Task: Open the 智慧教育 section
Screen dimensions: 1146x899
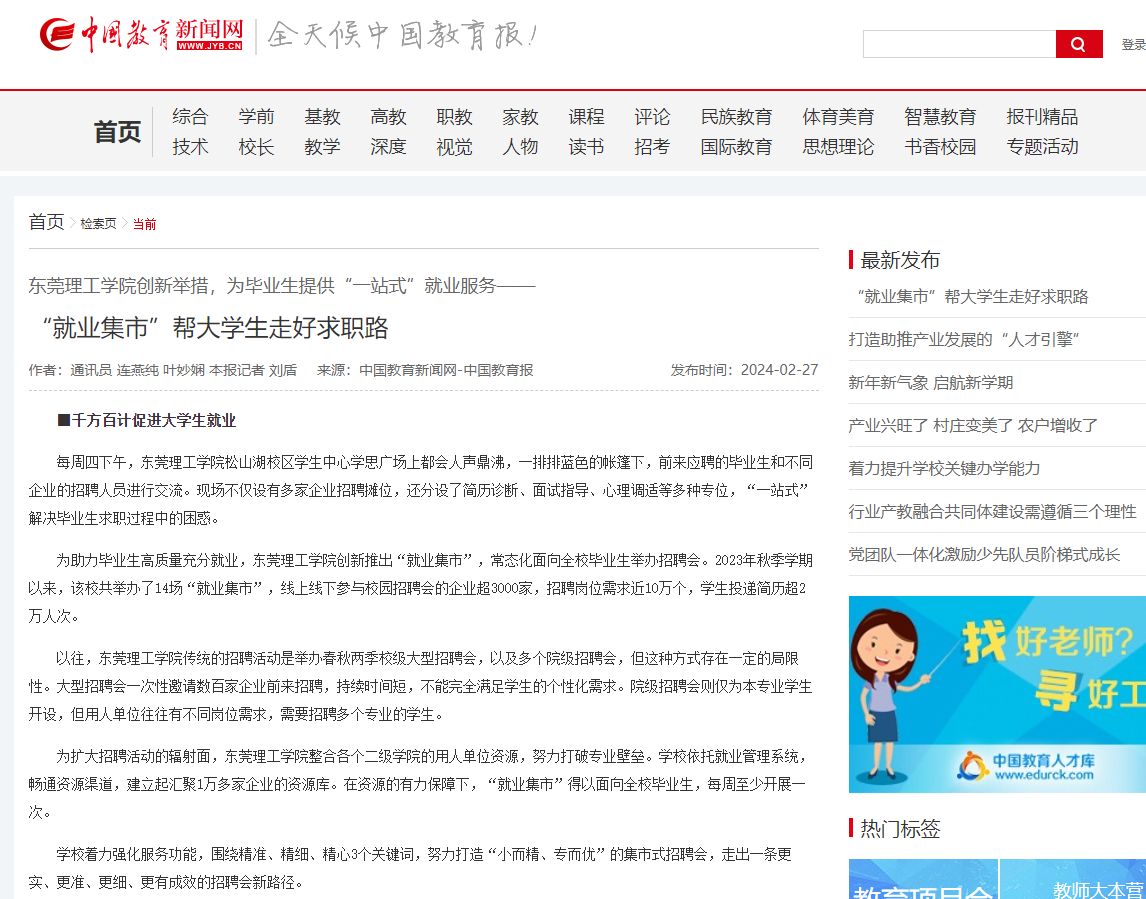Action: pyautogui.click(x=940, y=117)
